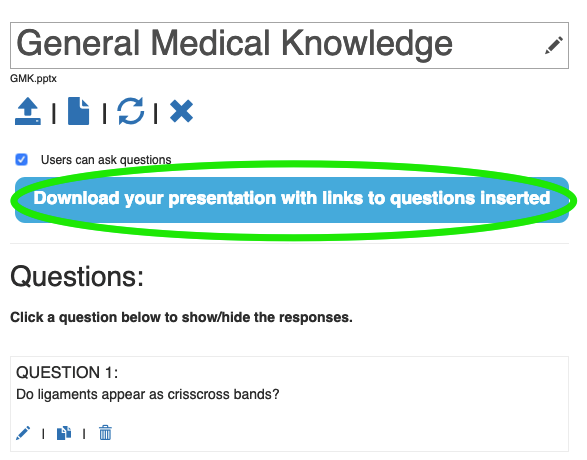Viewport: 587px width, 460px height.
Task: Click the pencil icon to edit presentation title
Action: (x=554, y=45)
